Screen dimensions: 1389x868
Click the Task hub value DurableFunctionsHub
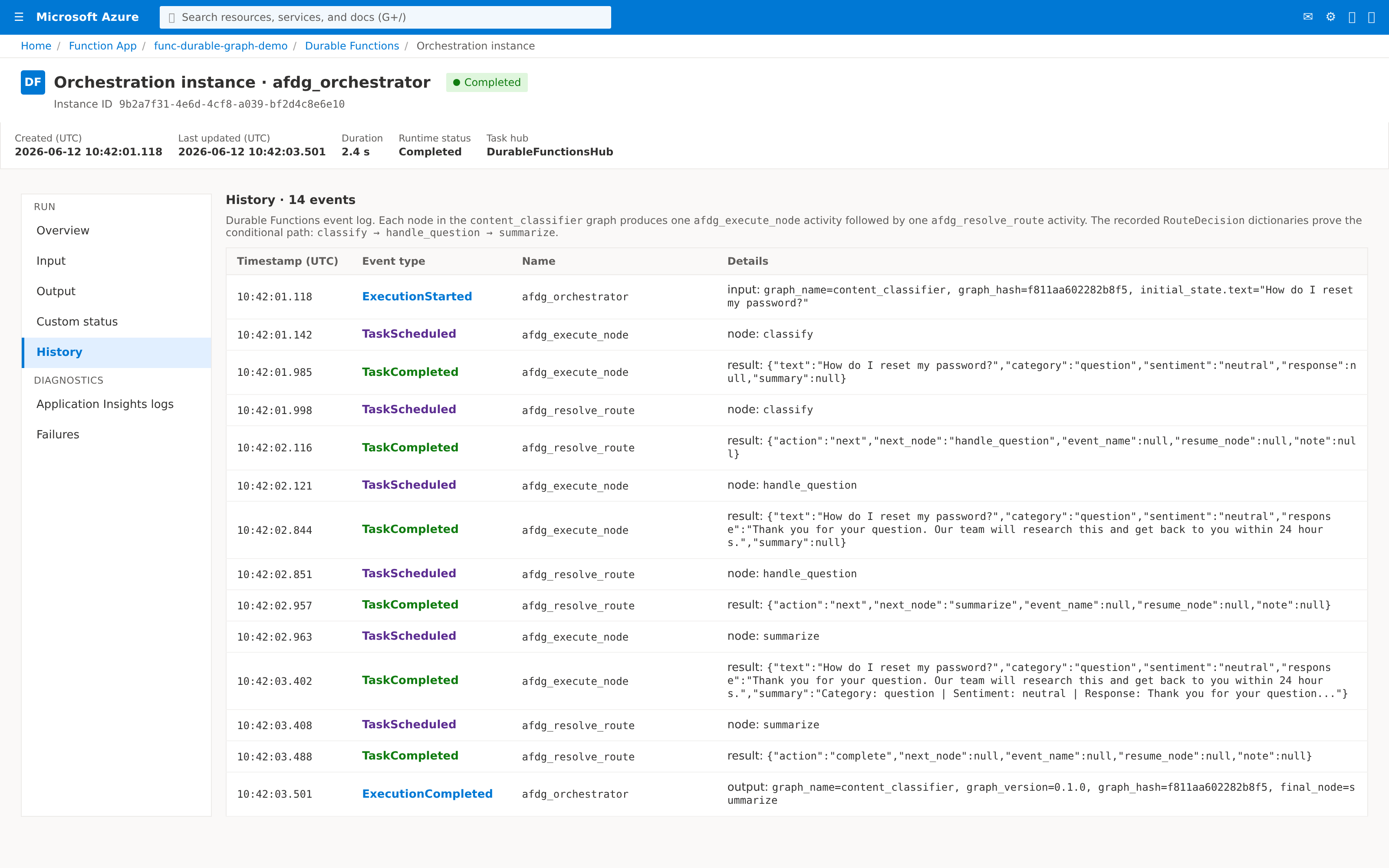[x=549, y=152]
